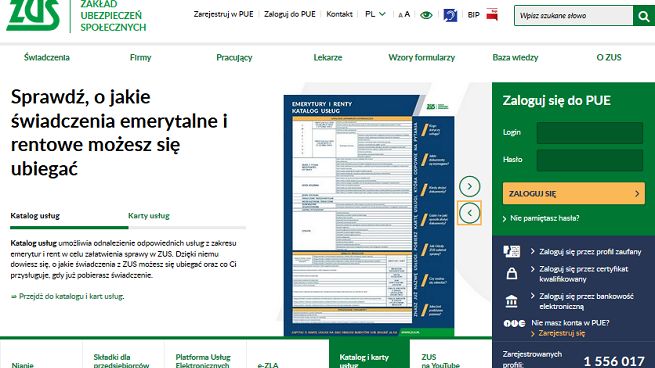This screenshot has width=655, height=368.
Task: Increase font size with larger A
Action: pos(407,14)
